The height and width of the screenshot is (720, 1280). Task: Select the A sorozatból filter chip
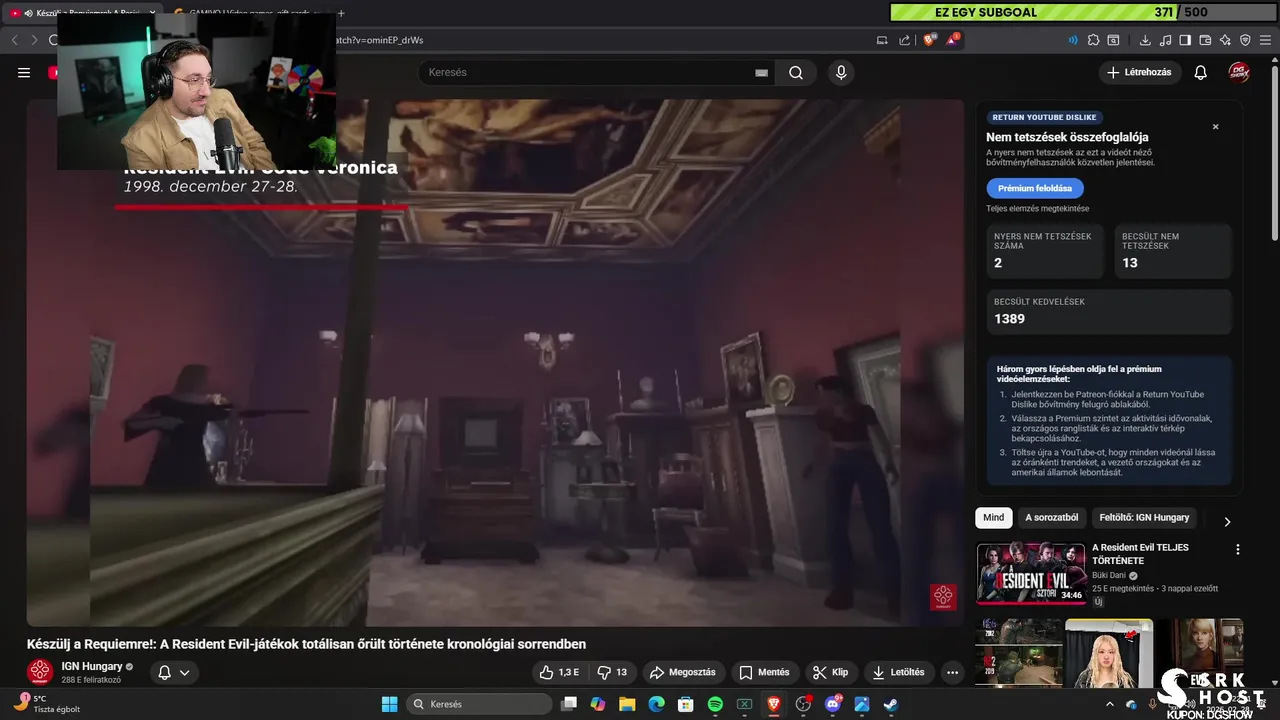click(1051, 517)
